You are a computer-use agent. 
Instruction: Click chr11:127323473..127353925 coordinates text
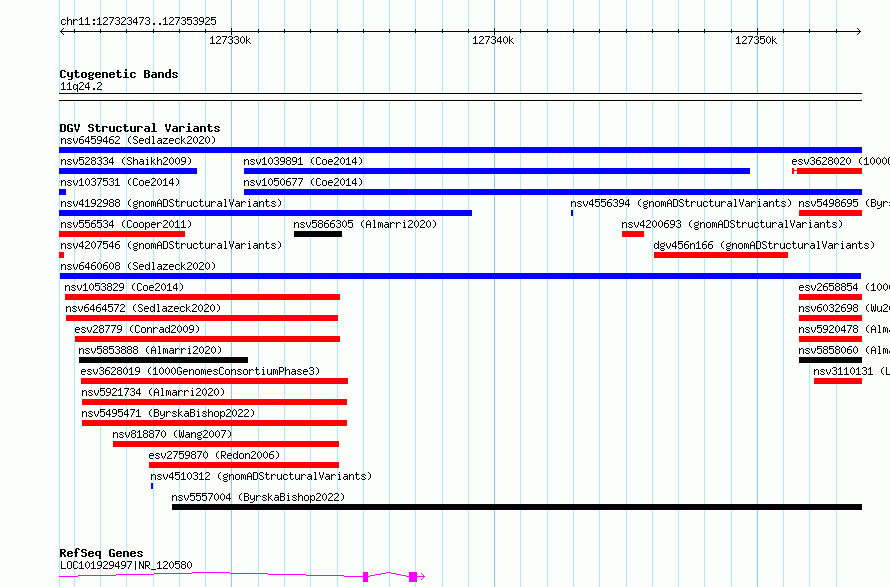tap(138, 22)
